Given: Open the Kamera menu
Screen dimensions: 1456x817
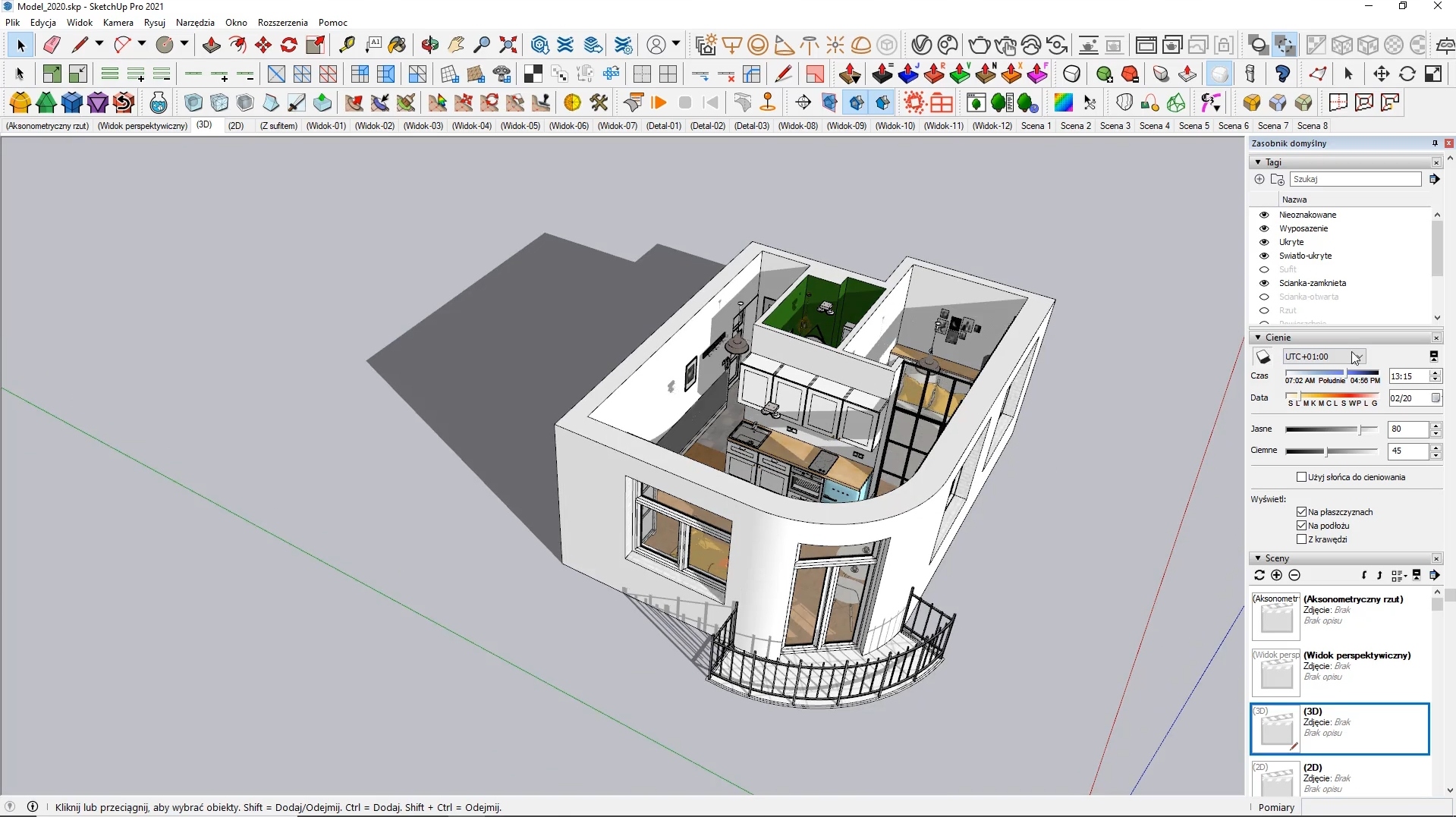Looking at the screenshot, I should click(x=118, y=23).
